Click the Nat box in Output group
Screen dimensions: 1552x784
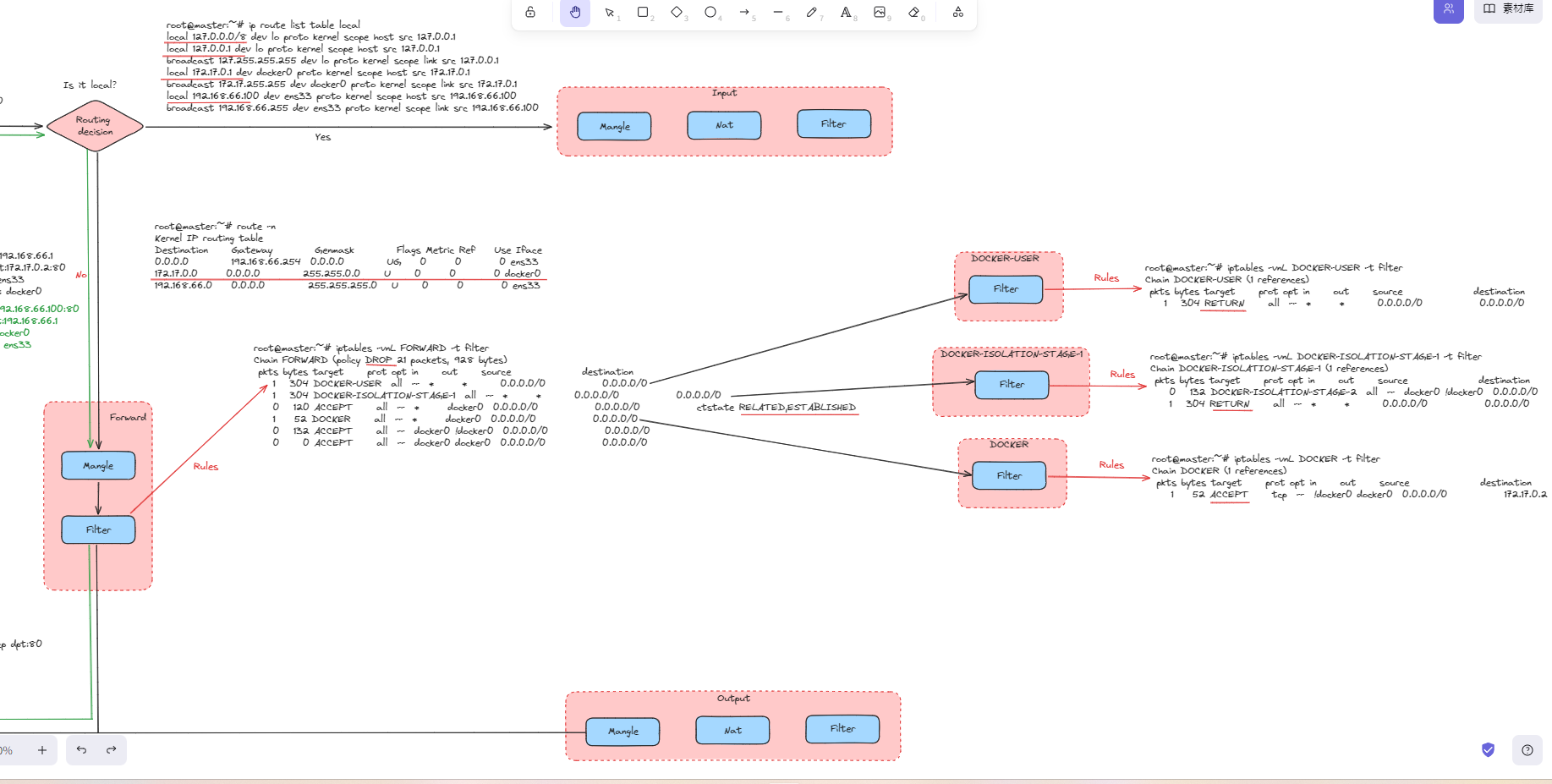point(732,731)
